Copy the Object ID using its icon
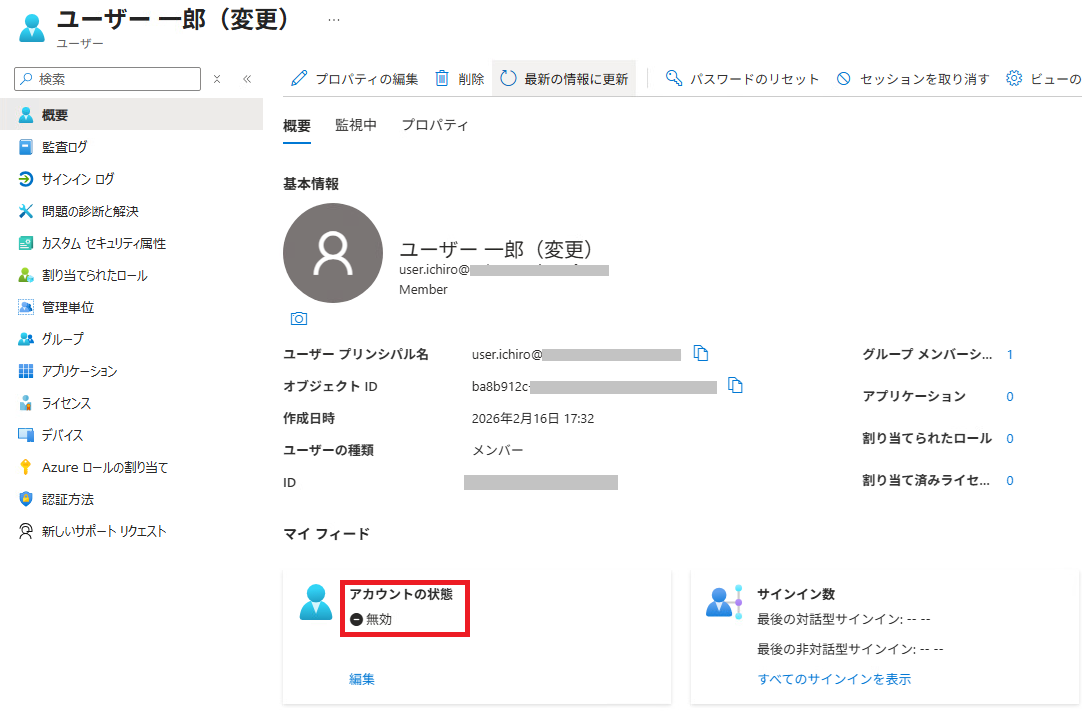Viewport: 1082px width, 711px height. (736, 386)
